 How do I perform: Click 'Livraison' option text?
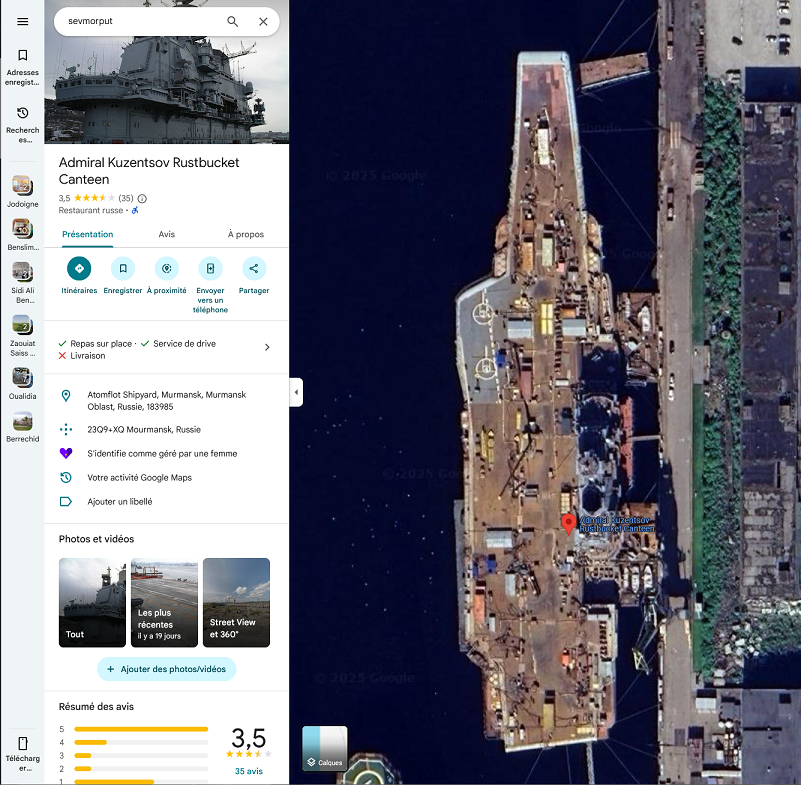[88, 356]
